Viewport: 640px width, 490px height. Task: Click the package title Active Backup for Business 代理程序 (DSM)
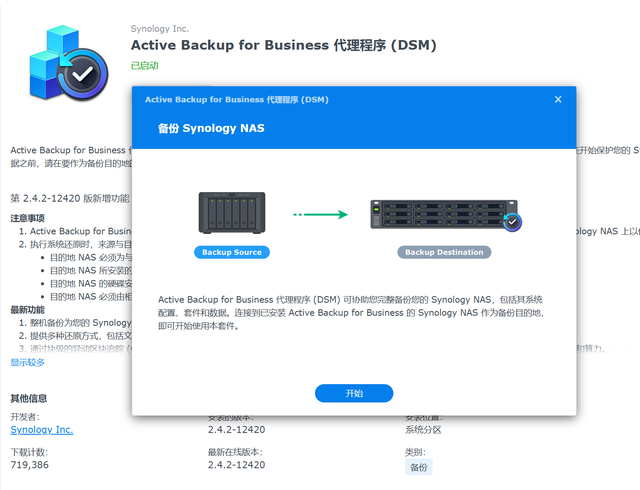284,45
